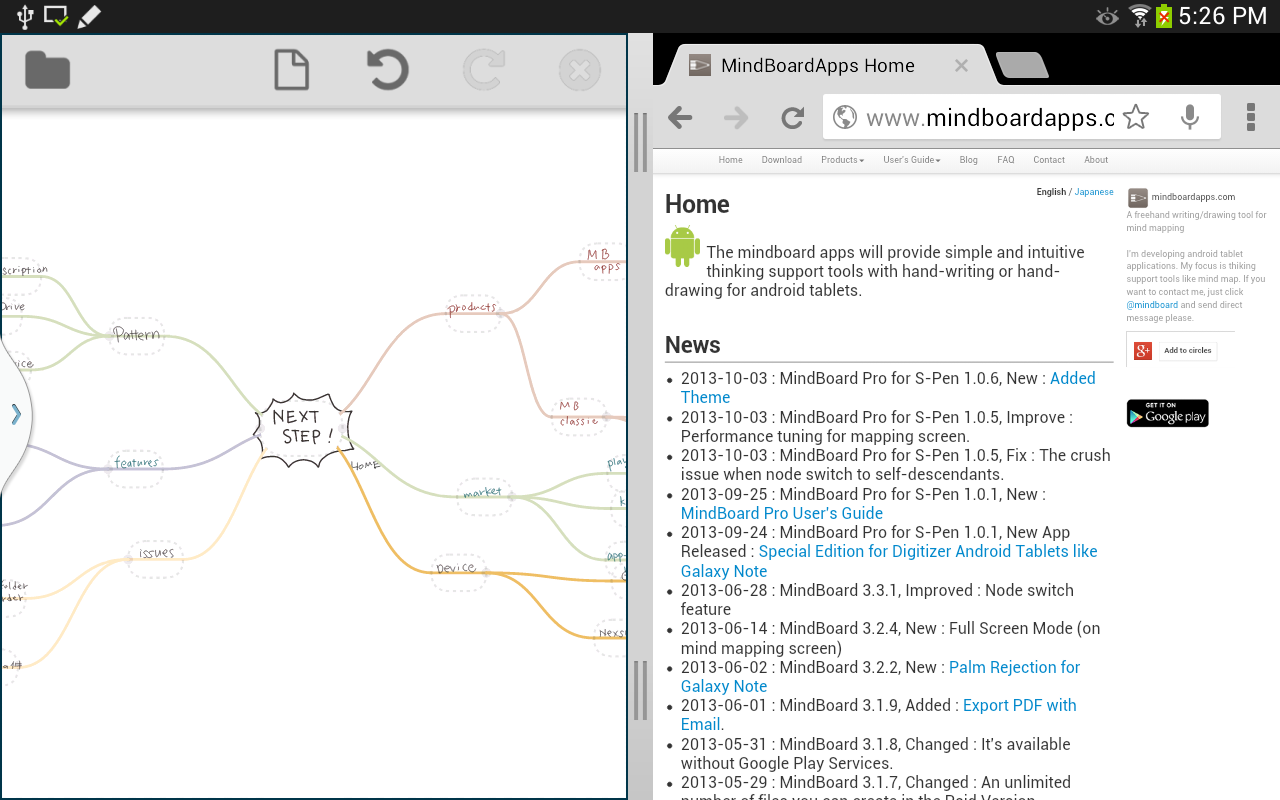The image size is (1280, 800).
Task: Click the redo arrow in MindBoard
Action: tap(484, 71)
